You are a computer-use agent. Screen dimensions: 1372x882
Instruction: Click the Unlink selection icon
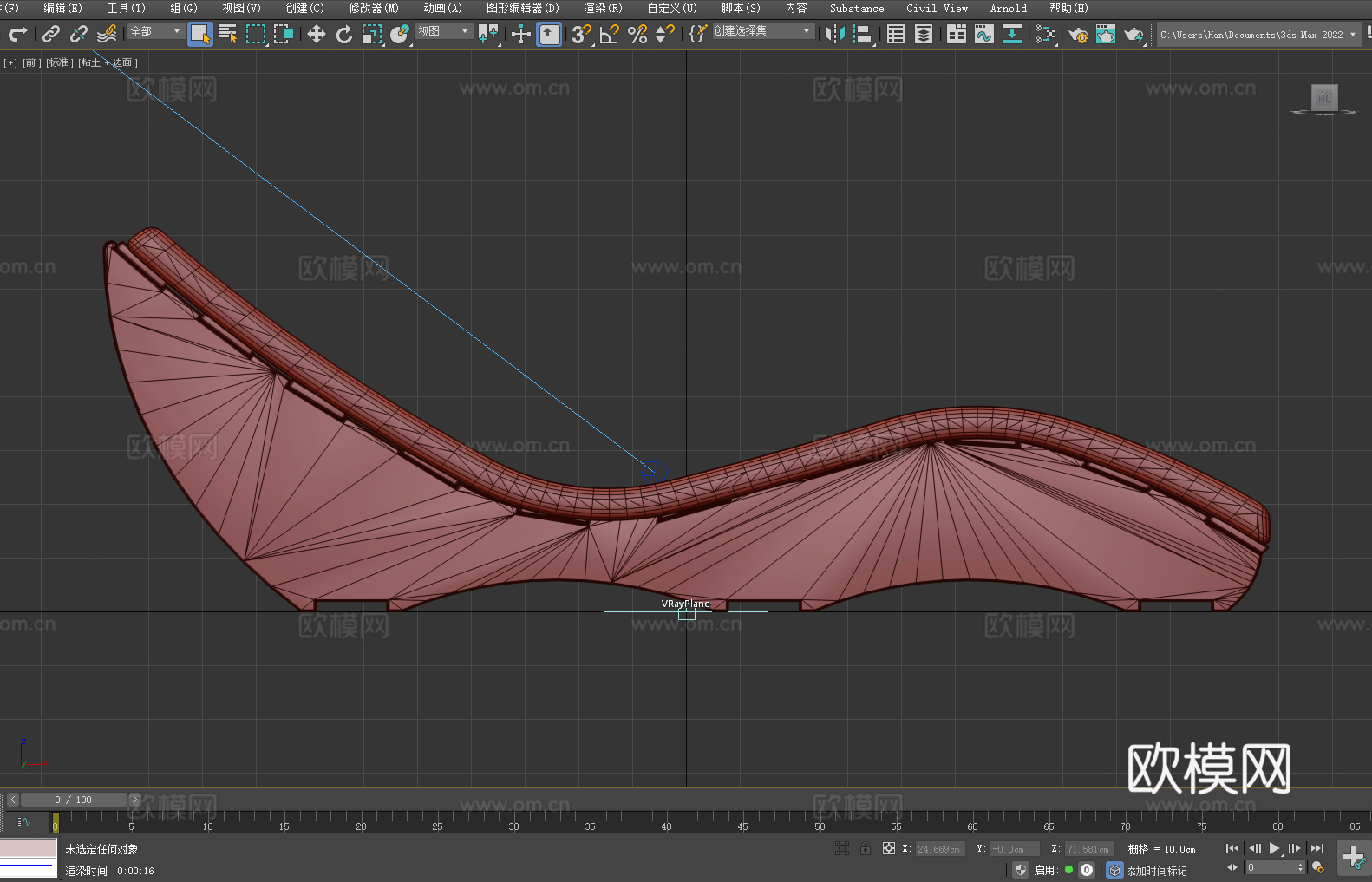coord(79,34)
